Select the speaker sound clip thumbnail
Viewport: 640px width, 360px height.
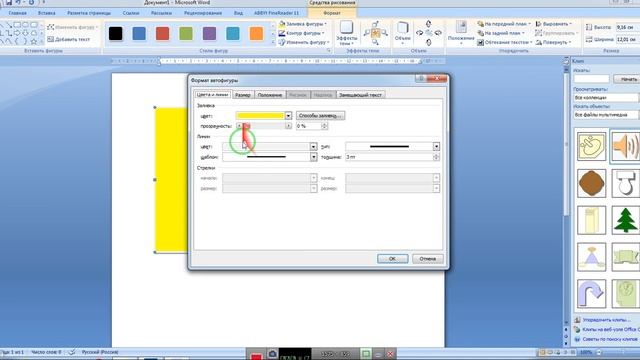click(x=625, y=147)
